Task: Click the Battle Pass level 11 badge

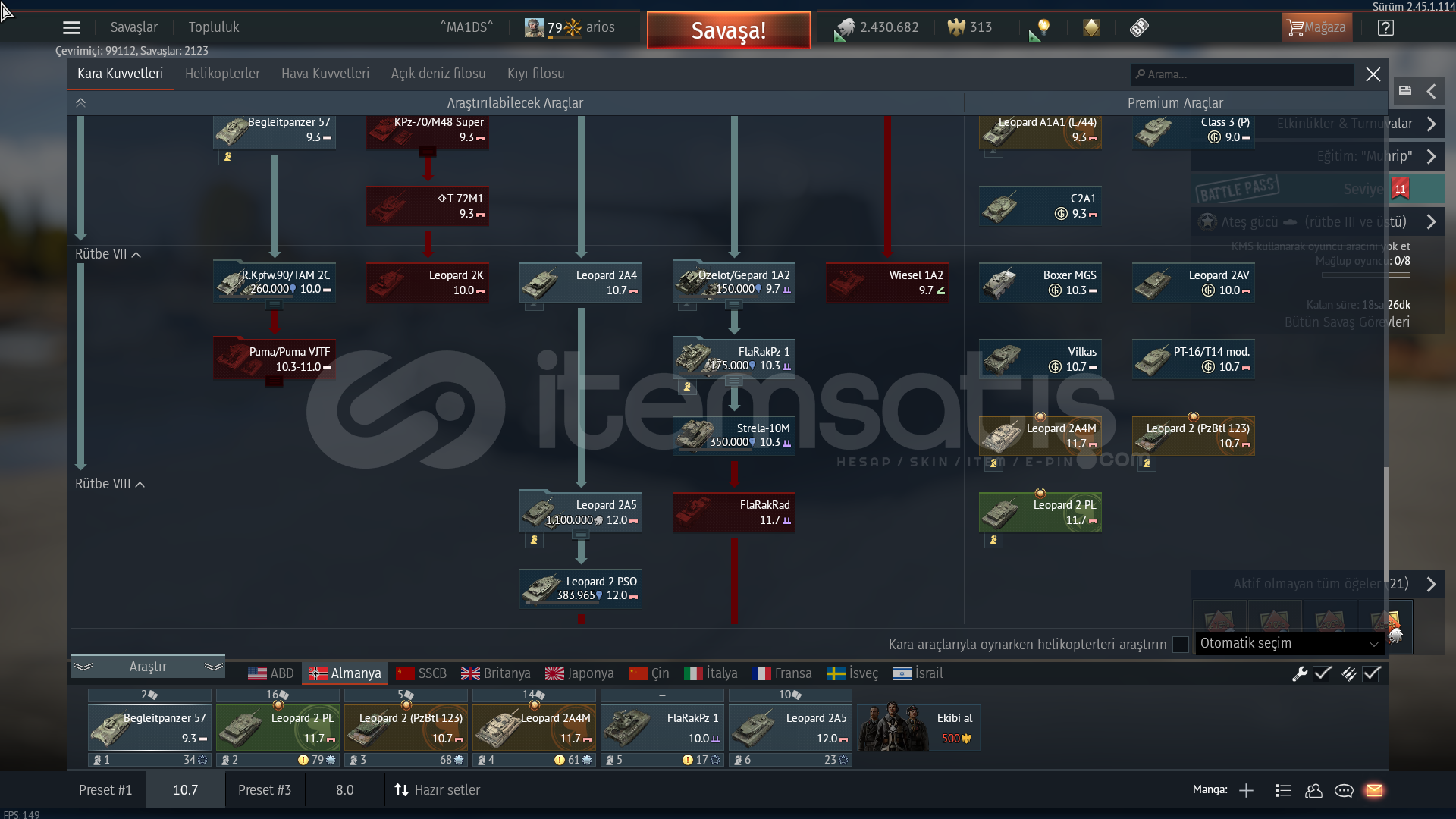Action: coord(1400,189)
